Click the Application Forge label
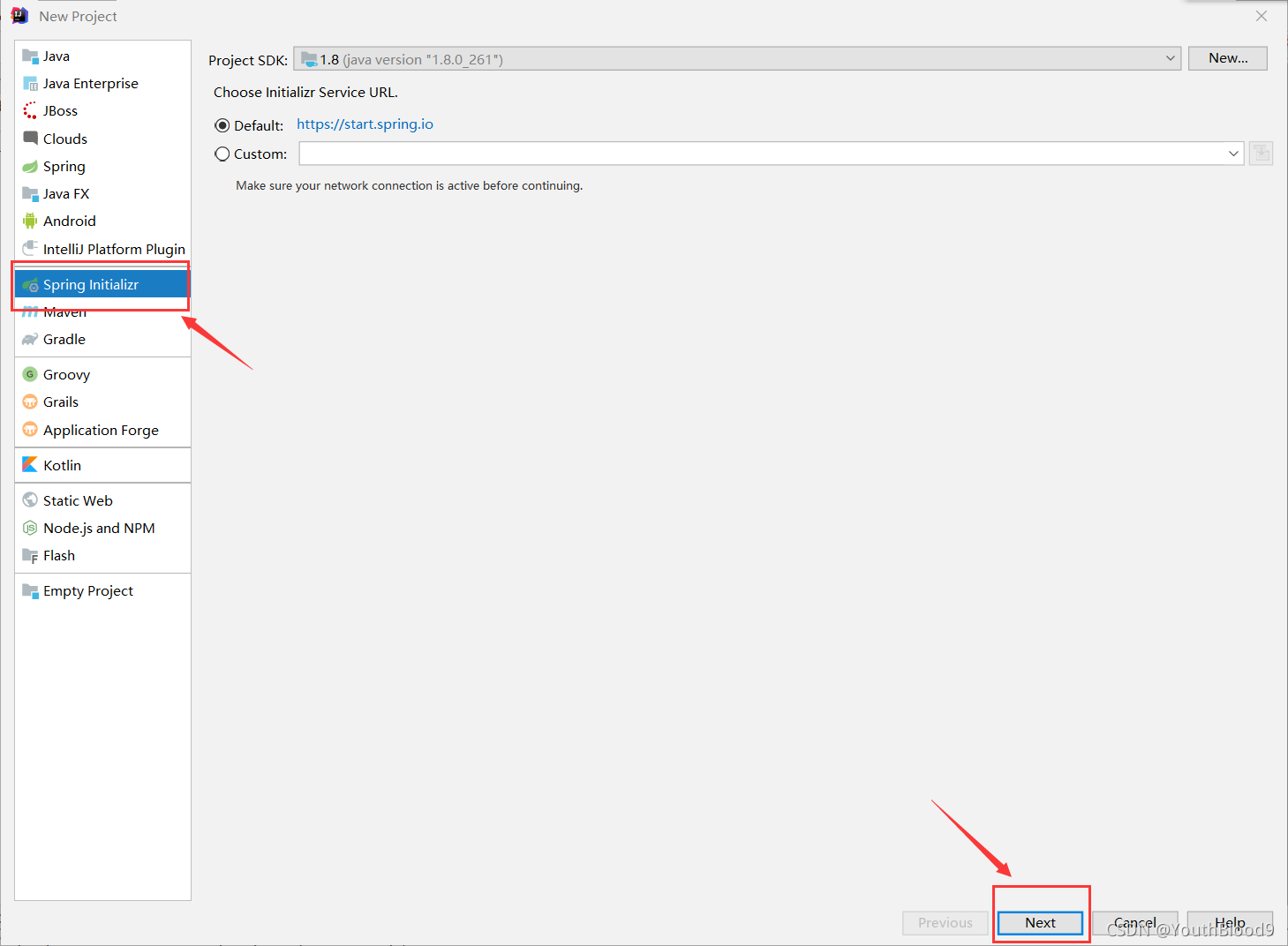The height and width of the screenshot is (946, 1288). [x=101, y=430]
